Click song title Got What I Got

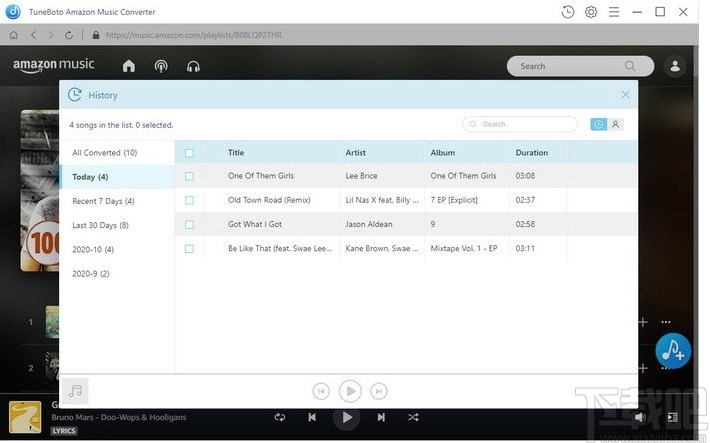click(255, 224)
